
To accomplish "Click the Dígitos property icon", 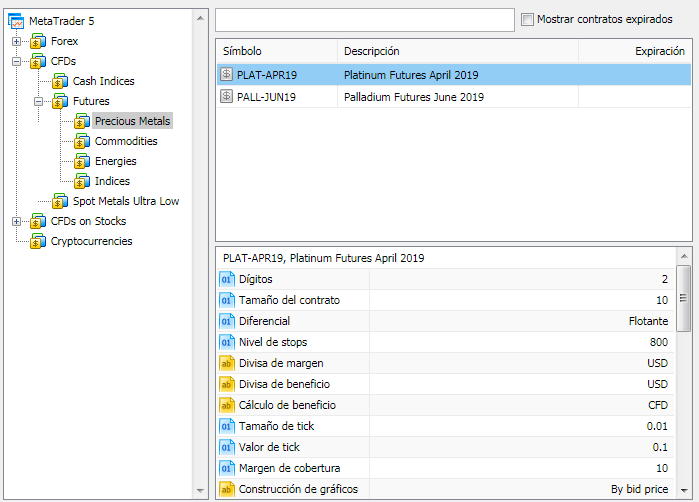I will click(x=226, y=279).
